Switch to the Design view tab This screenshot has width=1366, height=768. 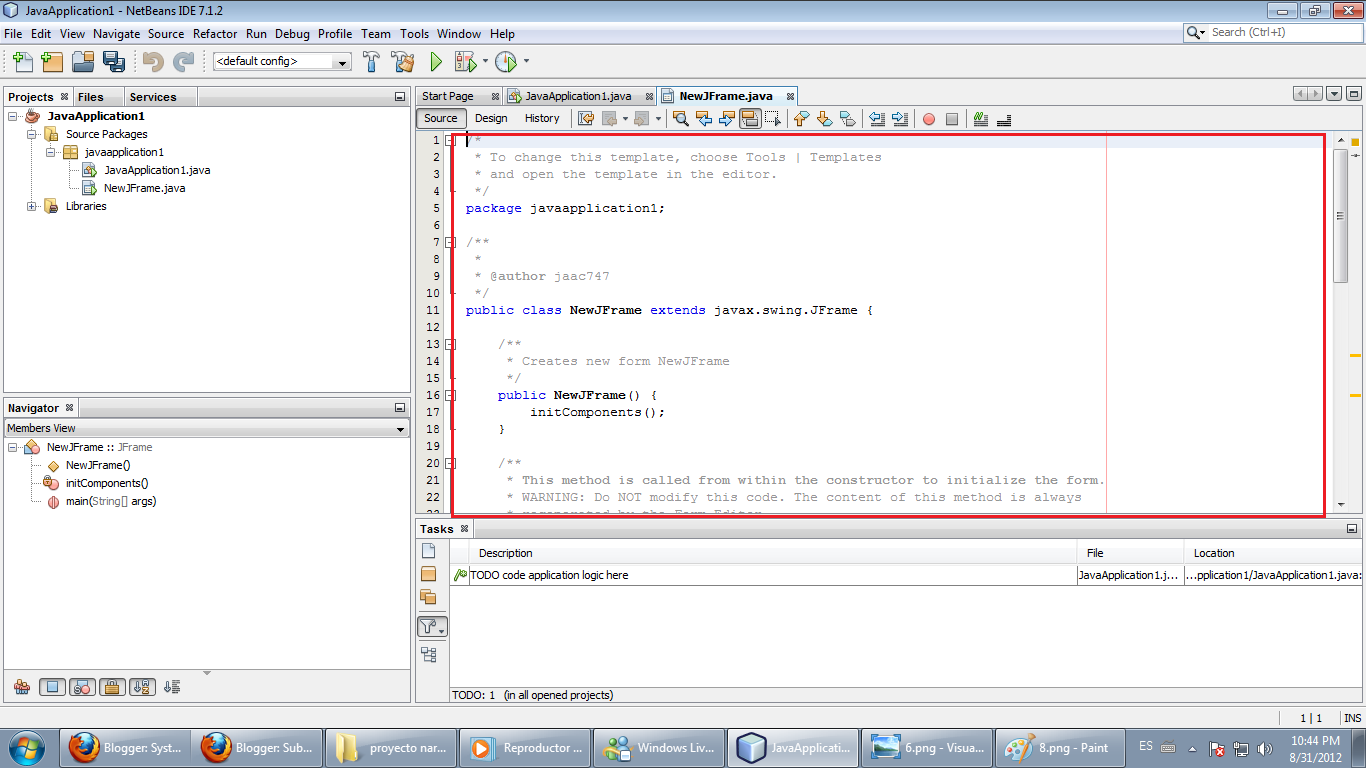click(491, 118)
